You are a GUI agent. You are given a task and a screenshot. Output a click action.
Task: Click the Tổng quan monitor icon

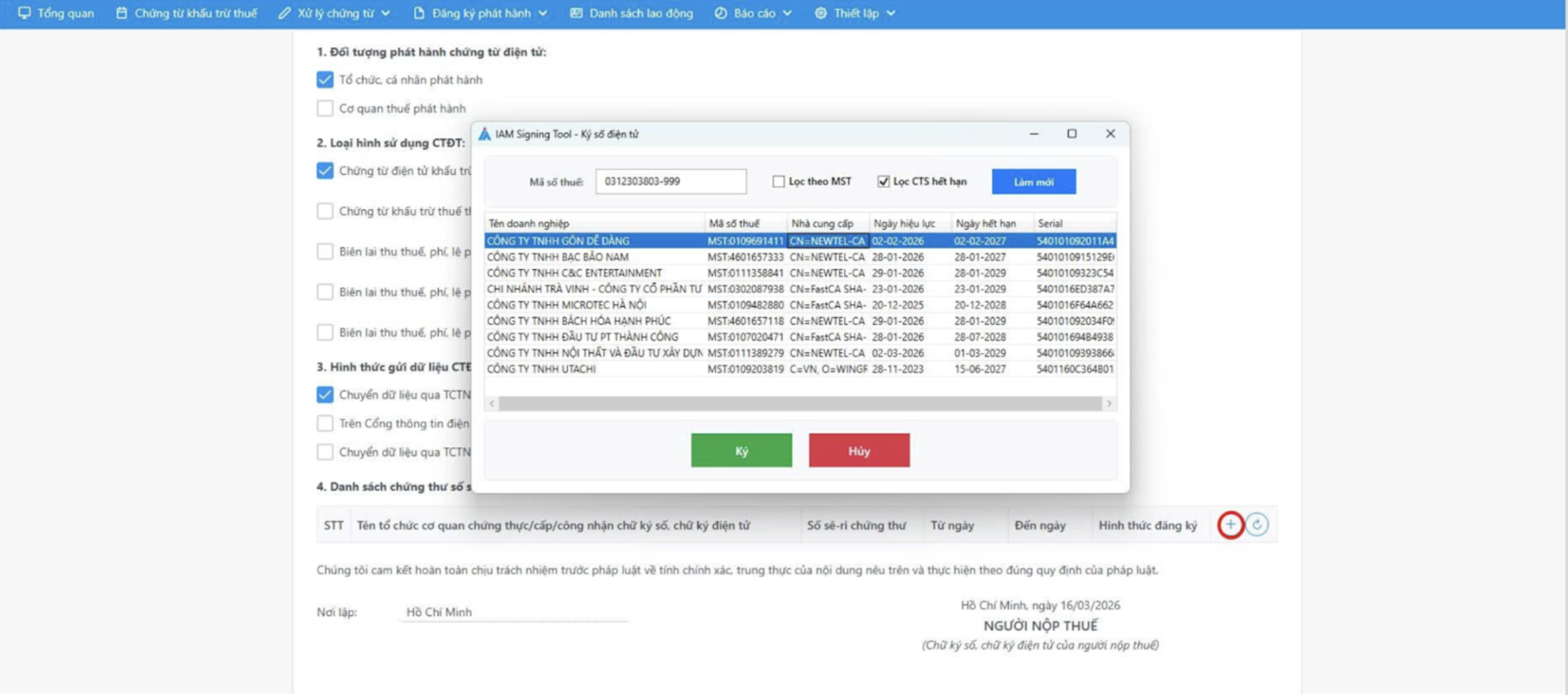tap(24, 13)
